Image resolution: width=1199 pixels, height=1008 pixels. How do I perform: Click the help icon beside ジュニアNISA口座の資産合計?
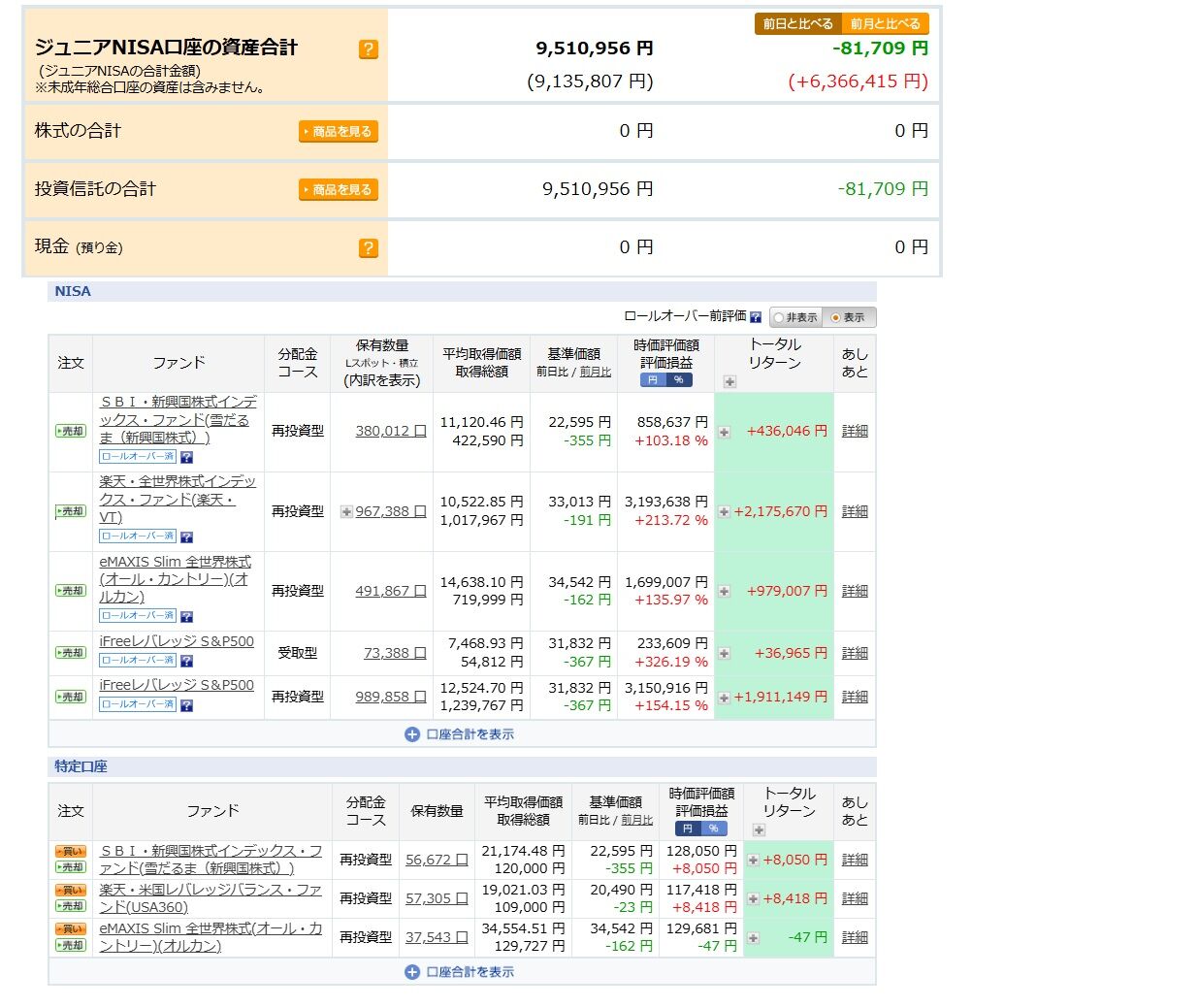pyautogui.click(x=369, y=49)
